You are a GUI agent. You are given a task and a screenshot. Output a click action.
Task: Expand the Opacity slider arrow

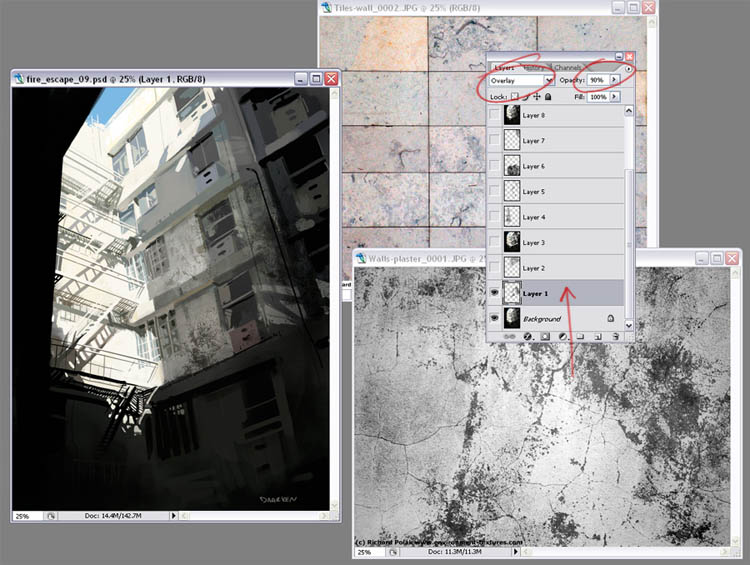click(614, 79)
